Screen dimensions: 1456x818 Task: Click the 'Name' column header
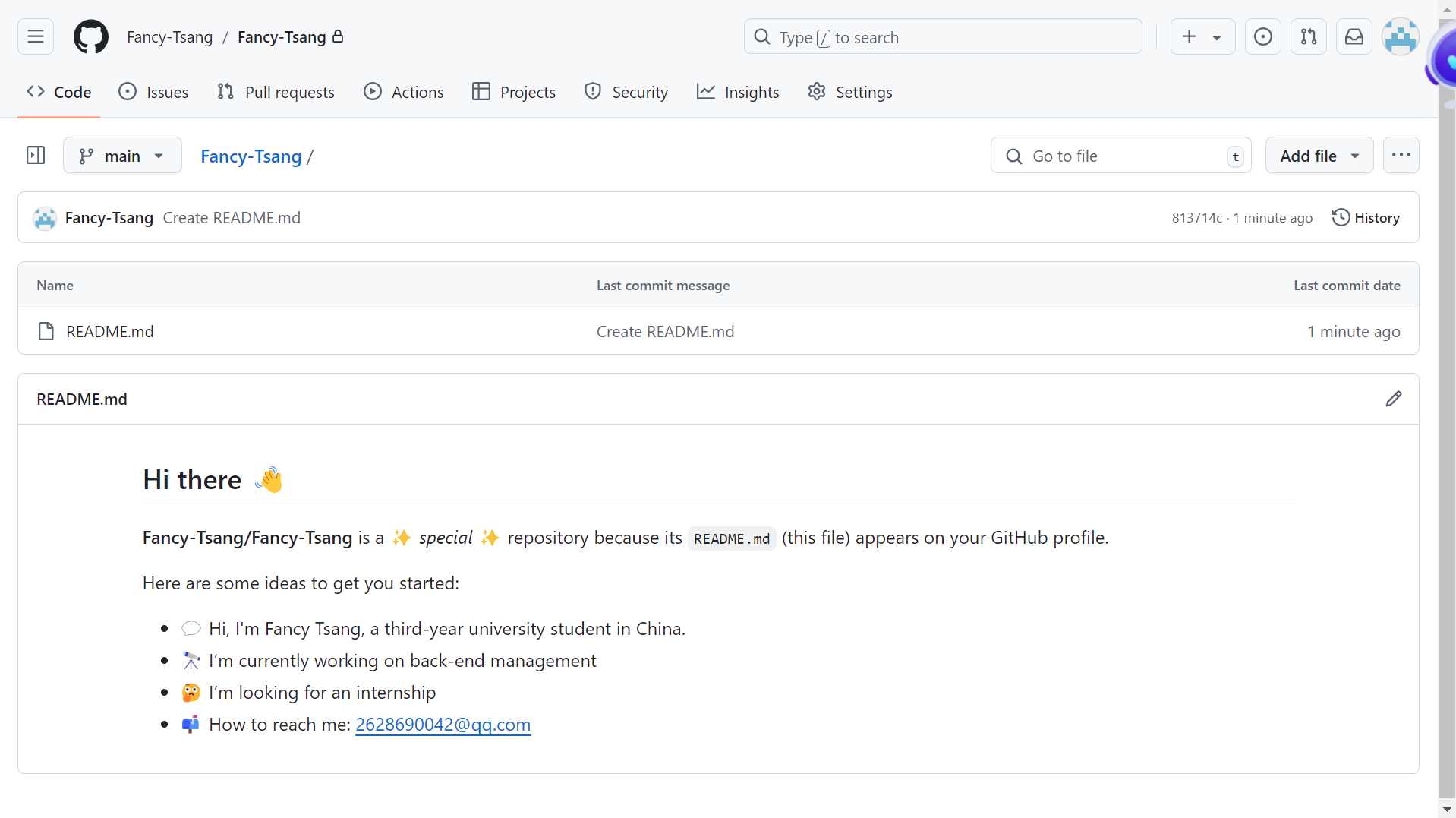coord(55,286)
